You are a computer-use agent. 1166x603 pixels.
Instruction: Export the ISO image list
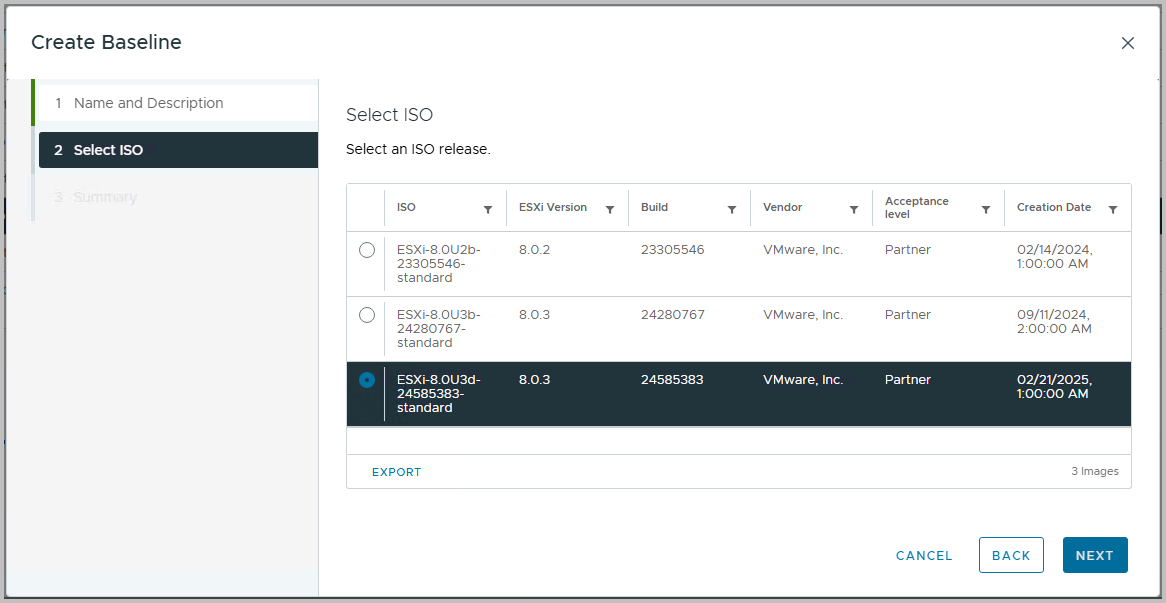click(x=396, y=471)
